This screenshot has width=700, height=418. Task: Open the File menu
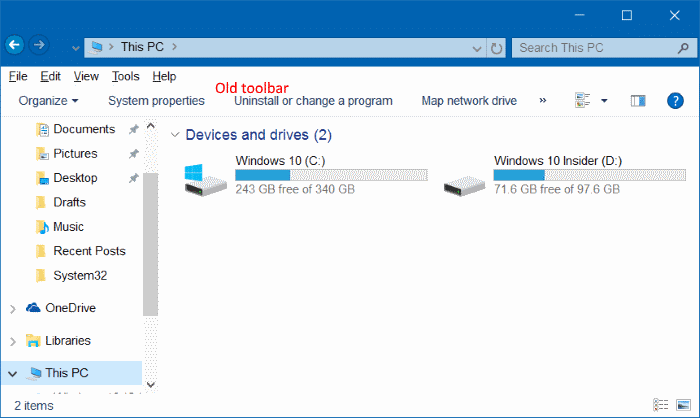coord(18,76)
